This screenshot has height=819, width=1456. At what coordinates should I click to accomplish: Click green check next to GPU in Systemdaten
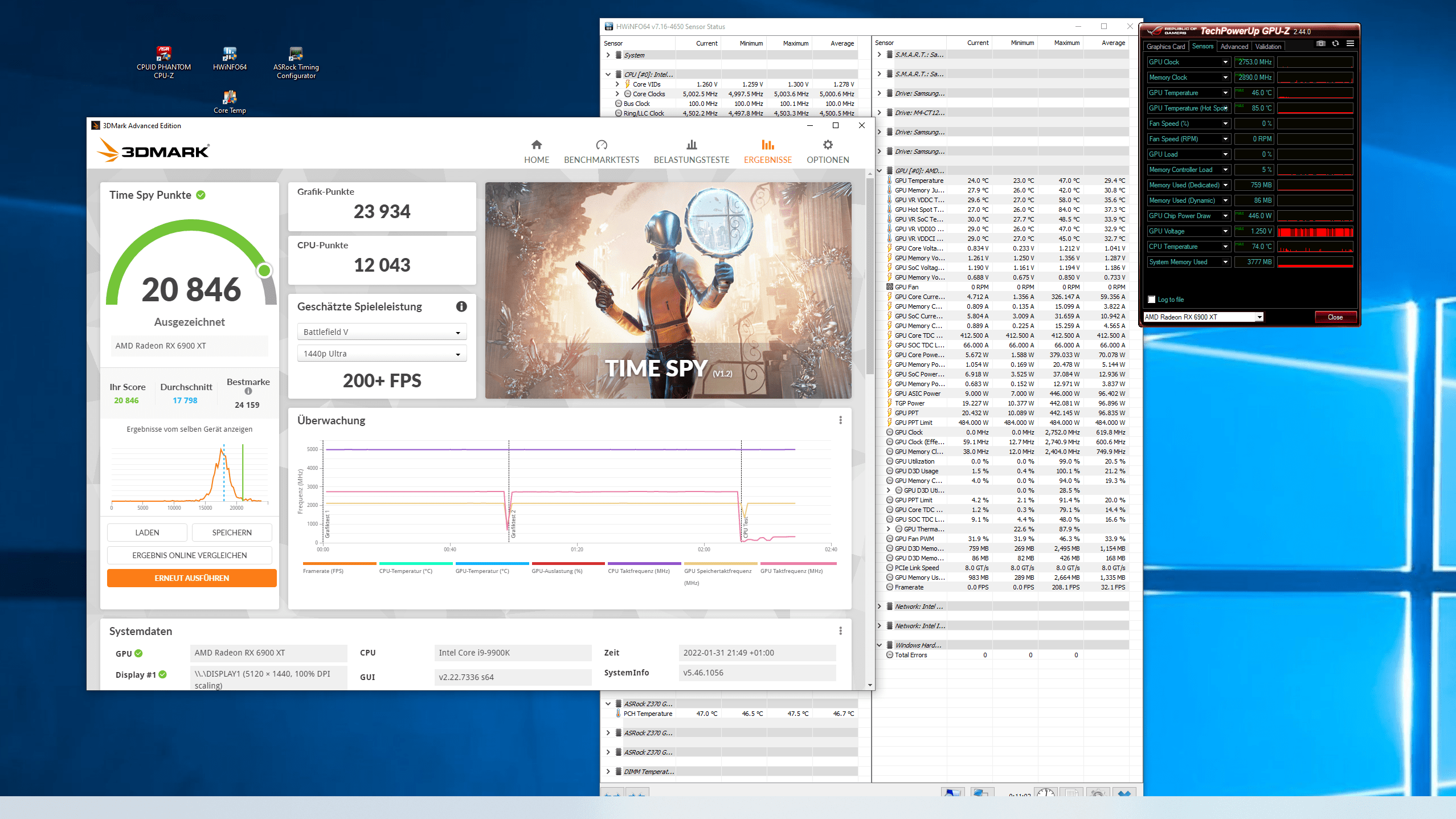click(138, 653)
